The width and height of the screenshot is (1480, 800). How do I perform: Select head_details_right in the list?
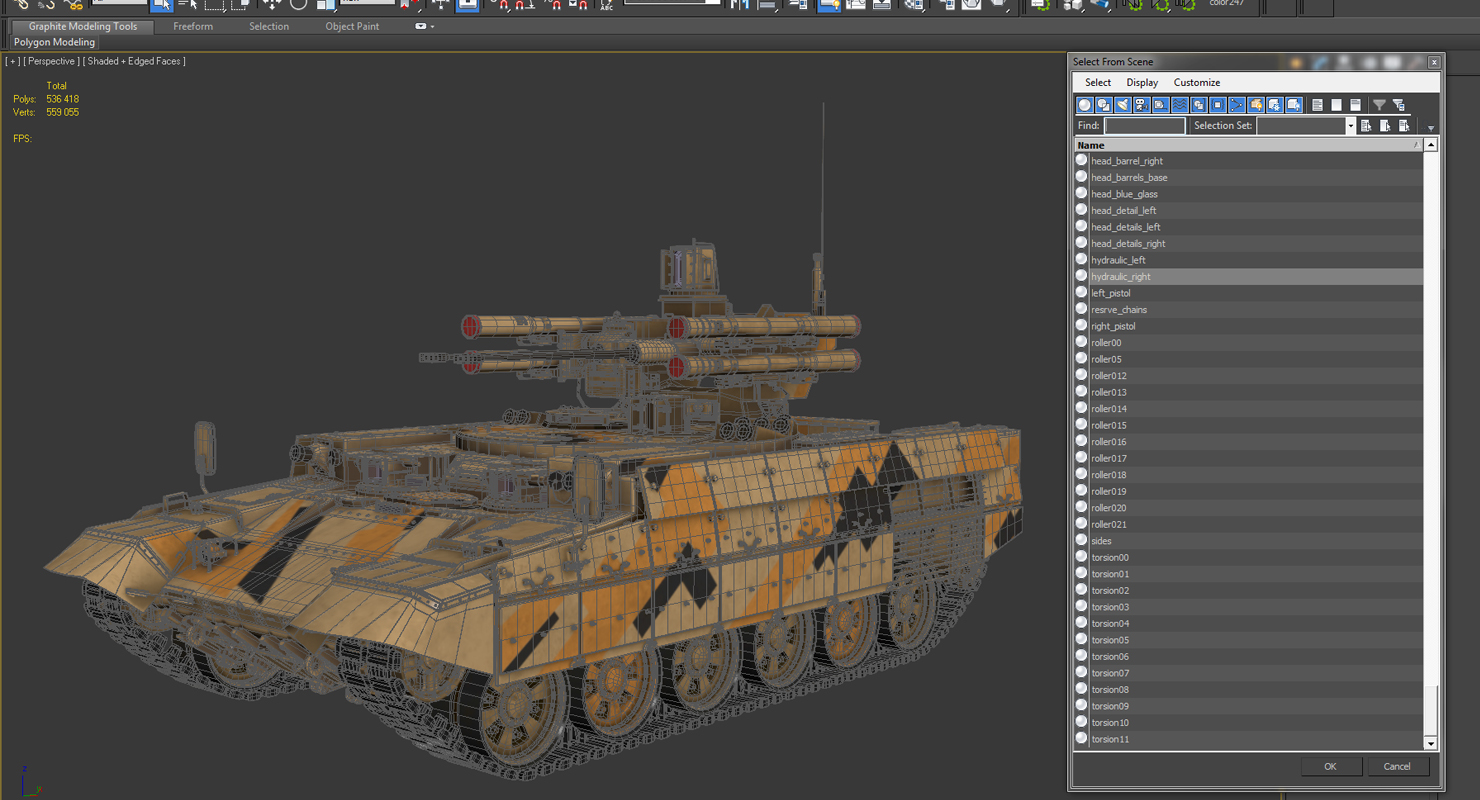pyautogui.click(x=1248, y=243)
